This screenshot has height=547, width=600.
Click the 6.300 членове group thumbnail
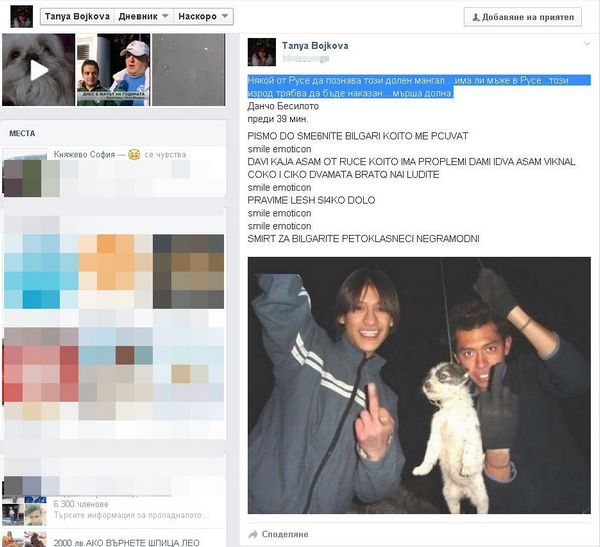pos(35,513)
